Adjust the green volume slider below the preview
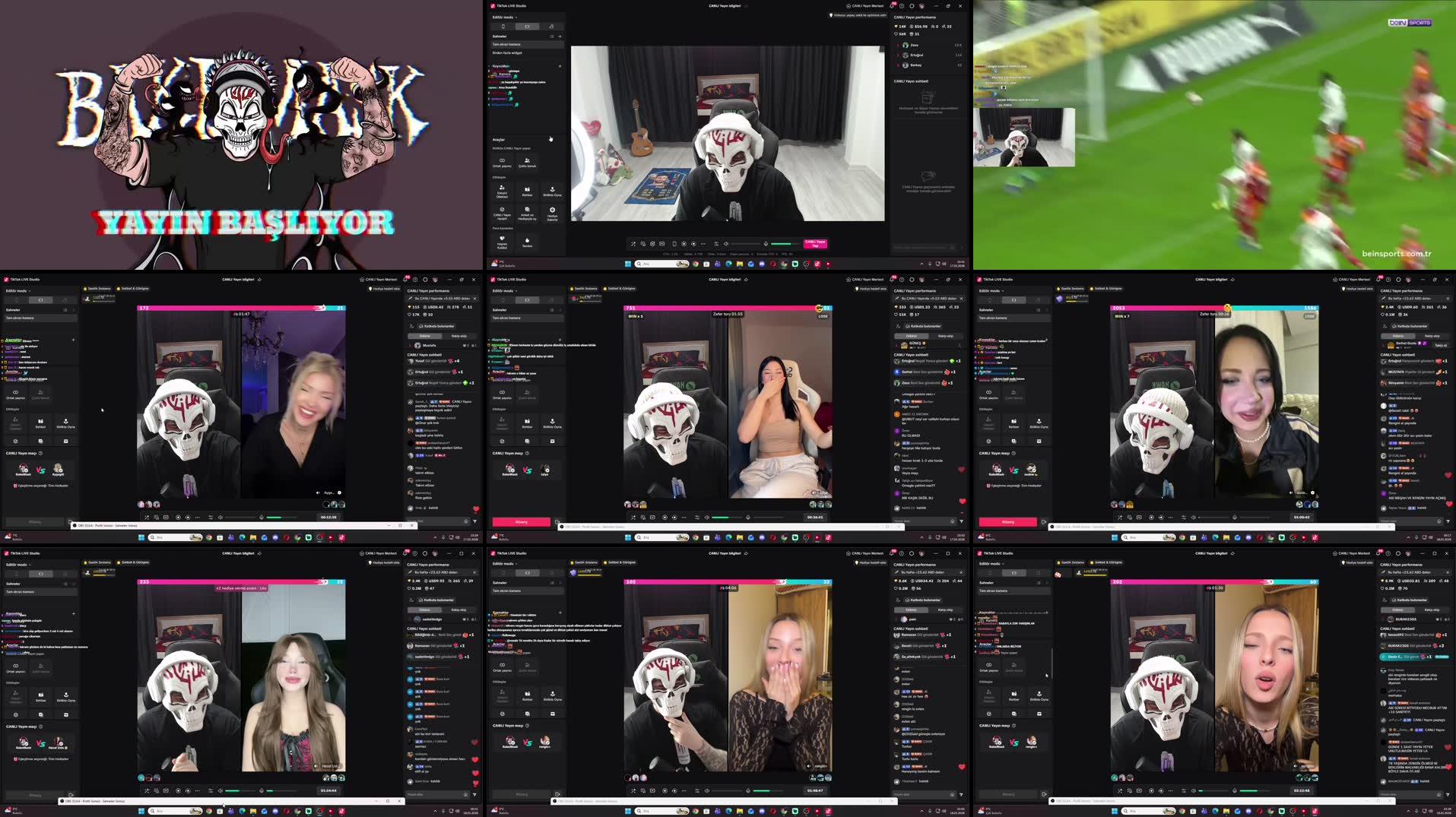 coord(781,244)
